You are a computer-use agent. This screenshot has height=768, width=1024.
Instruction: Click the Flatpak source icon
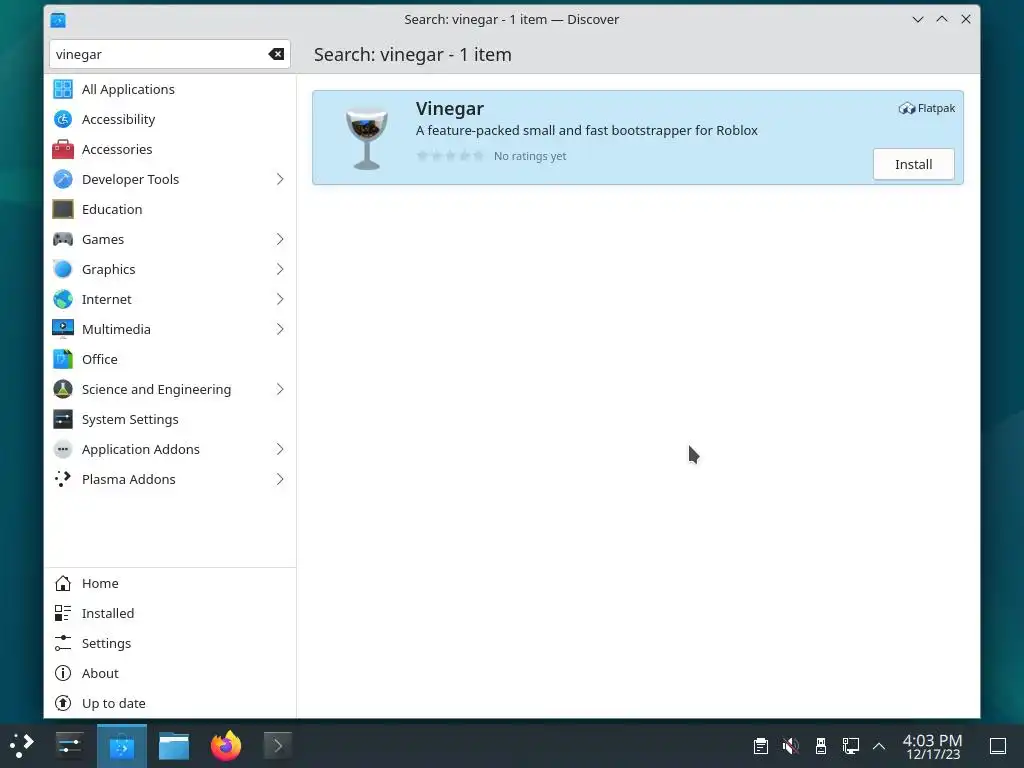pos(906,108)
